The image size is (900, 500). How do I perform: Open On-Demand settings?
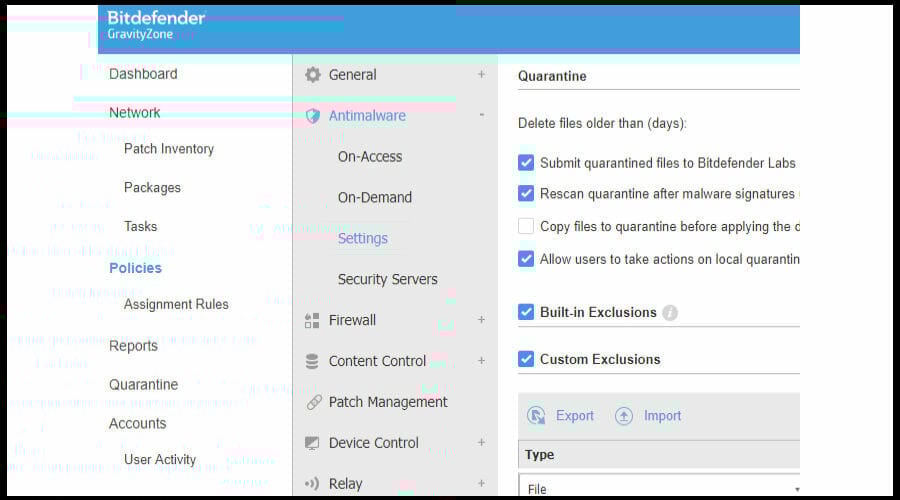(375, 197)
